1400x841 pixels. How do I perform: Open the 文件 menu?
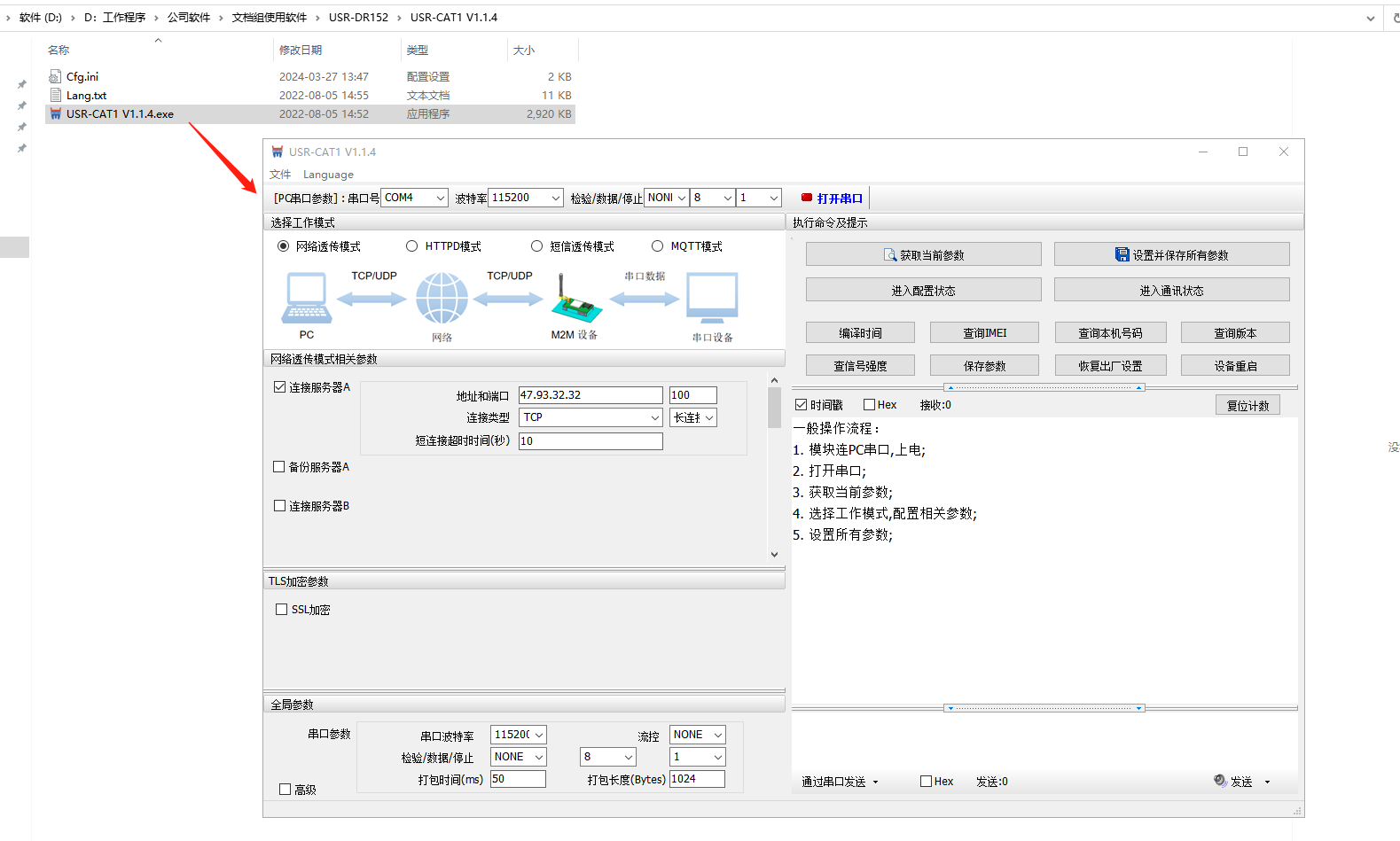[x=280, y=175]
